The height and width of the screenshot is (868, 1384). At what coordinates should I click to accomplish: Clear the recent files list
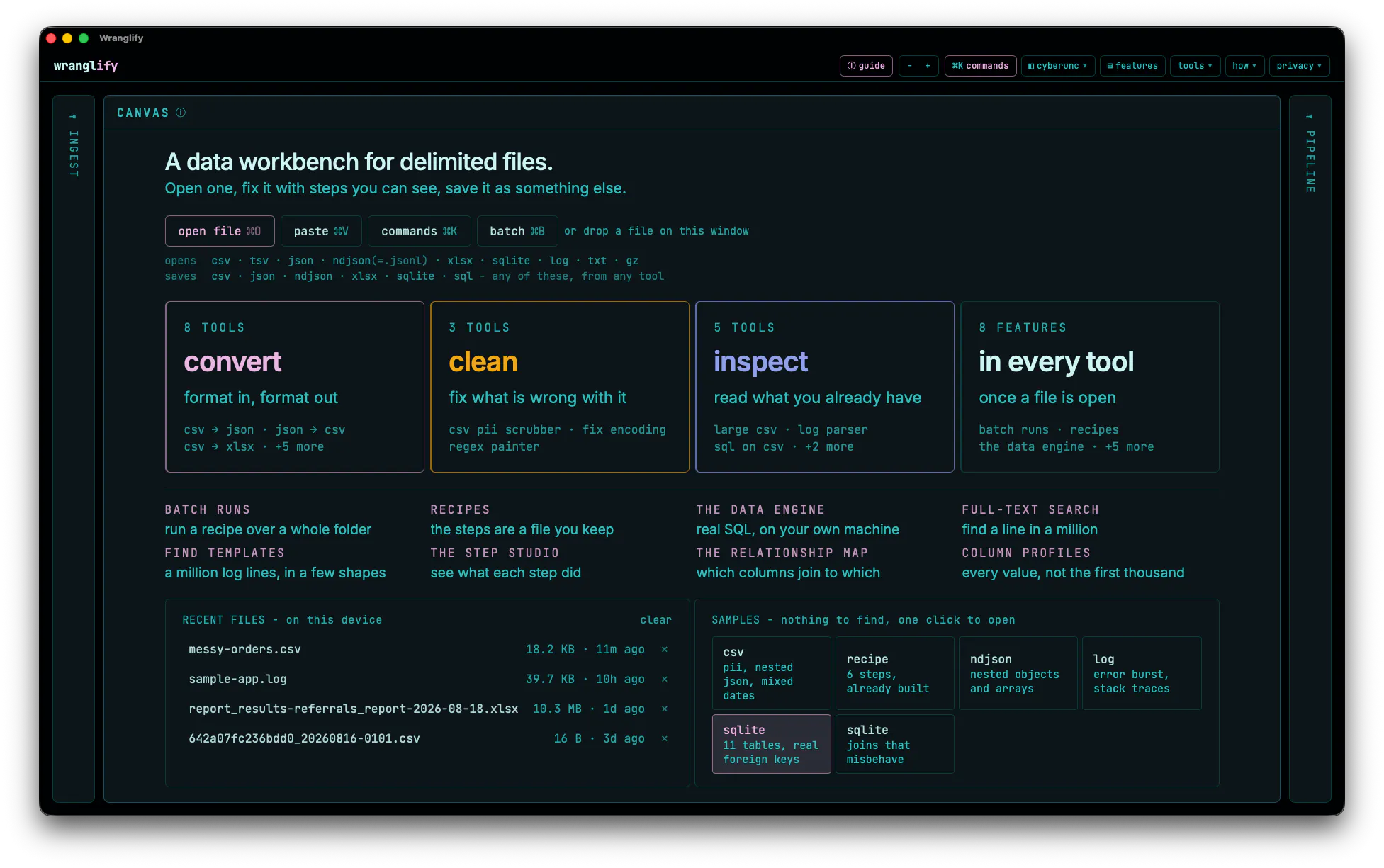(656, 620)
